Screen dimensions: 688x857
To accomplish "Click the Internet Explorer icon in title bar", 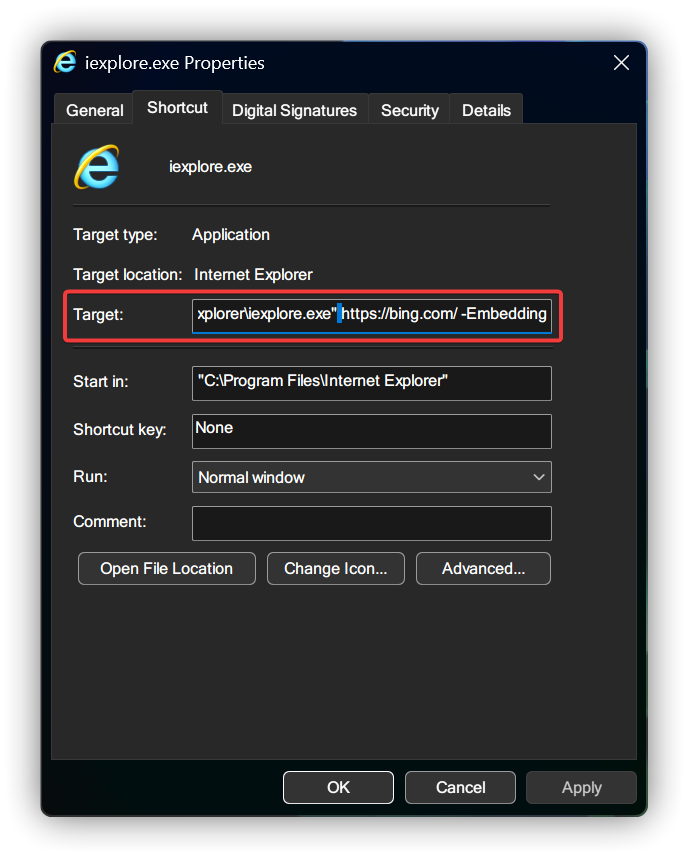I will coord(65,62).
